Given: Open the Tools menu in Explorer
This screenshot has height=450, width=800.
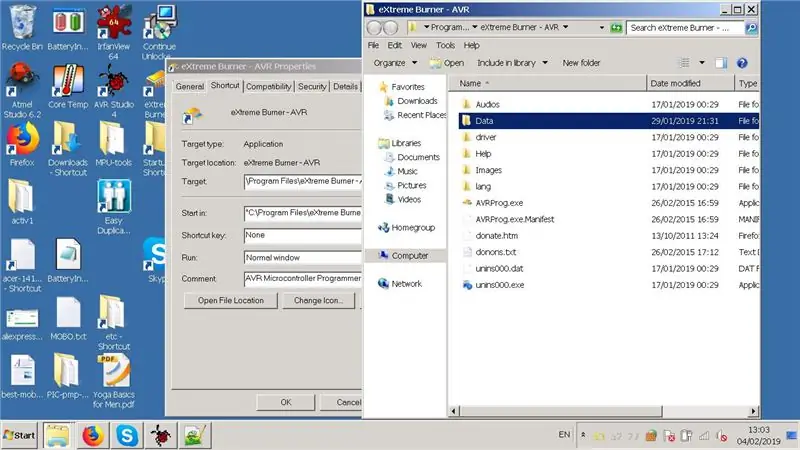Looking at the screenshot, I should (x=445, y=45).
